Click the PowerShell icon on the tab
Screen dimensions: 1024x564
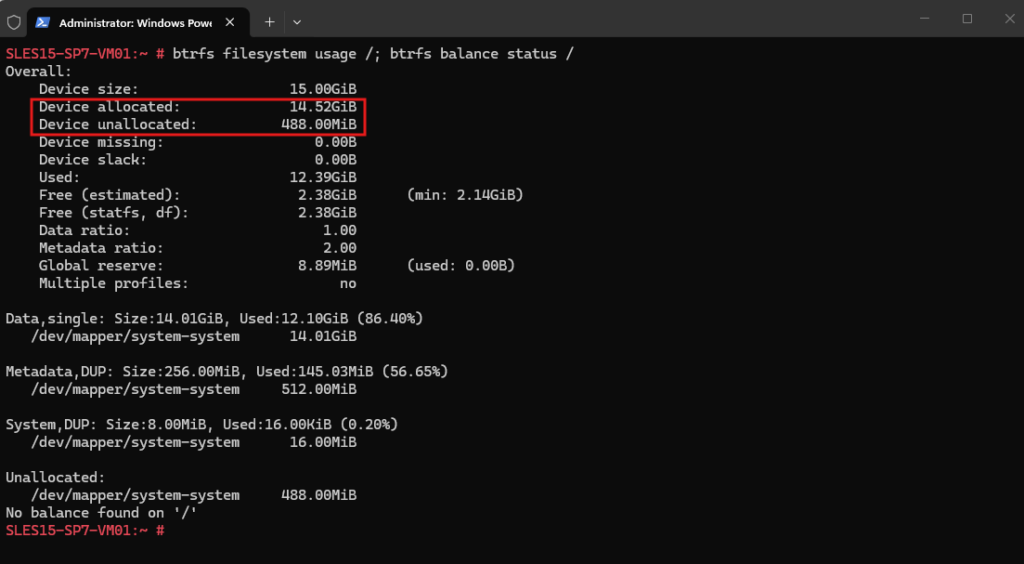pos(43,22)
